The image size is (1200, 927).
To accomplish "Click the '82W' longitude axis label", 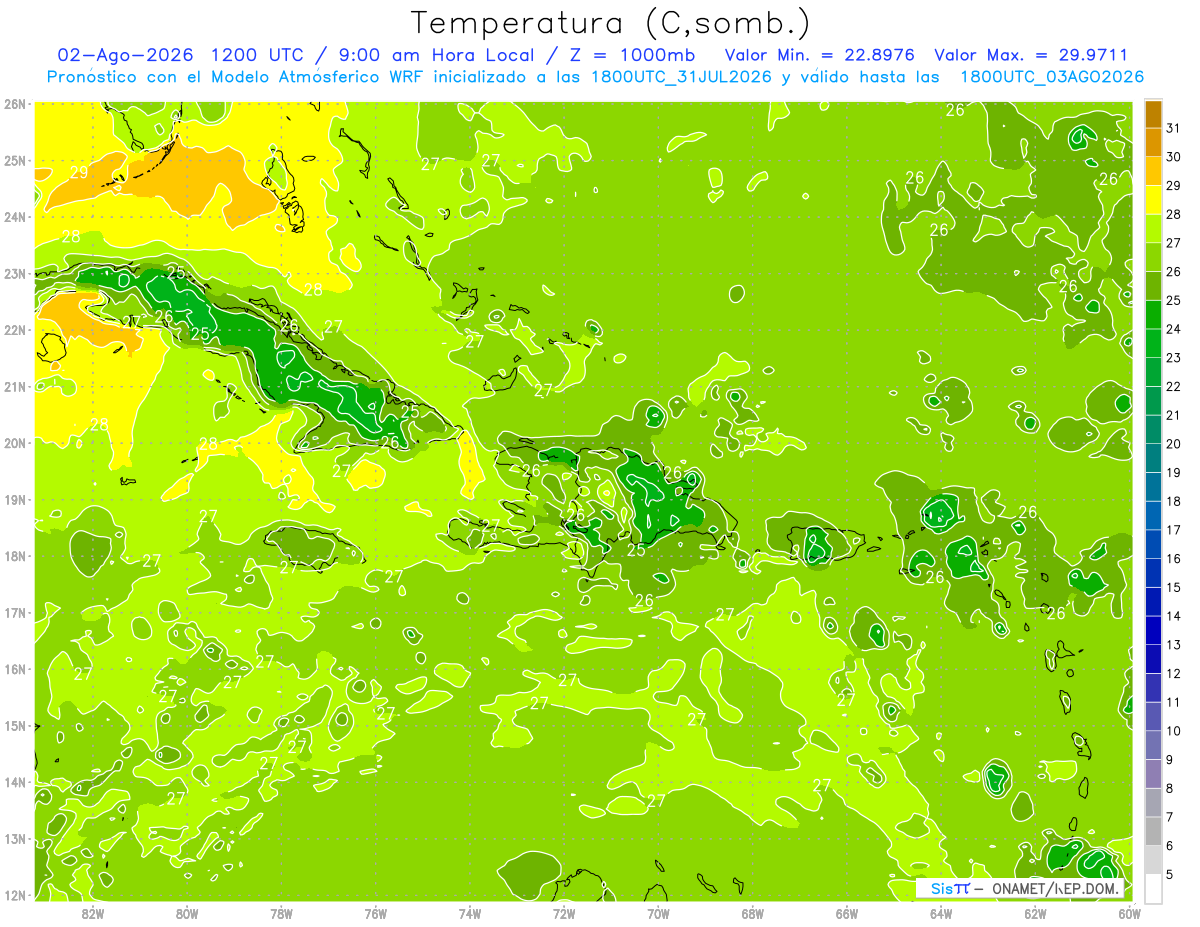I will pos(93,913).
